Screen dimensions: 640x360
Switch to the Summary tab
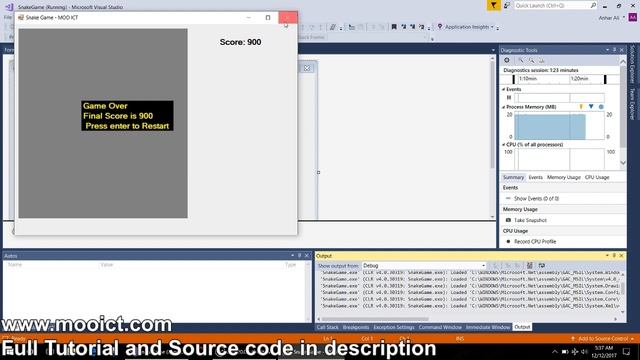[x=513, y=177]
